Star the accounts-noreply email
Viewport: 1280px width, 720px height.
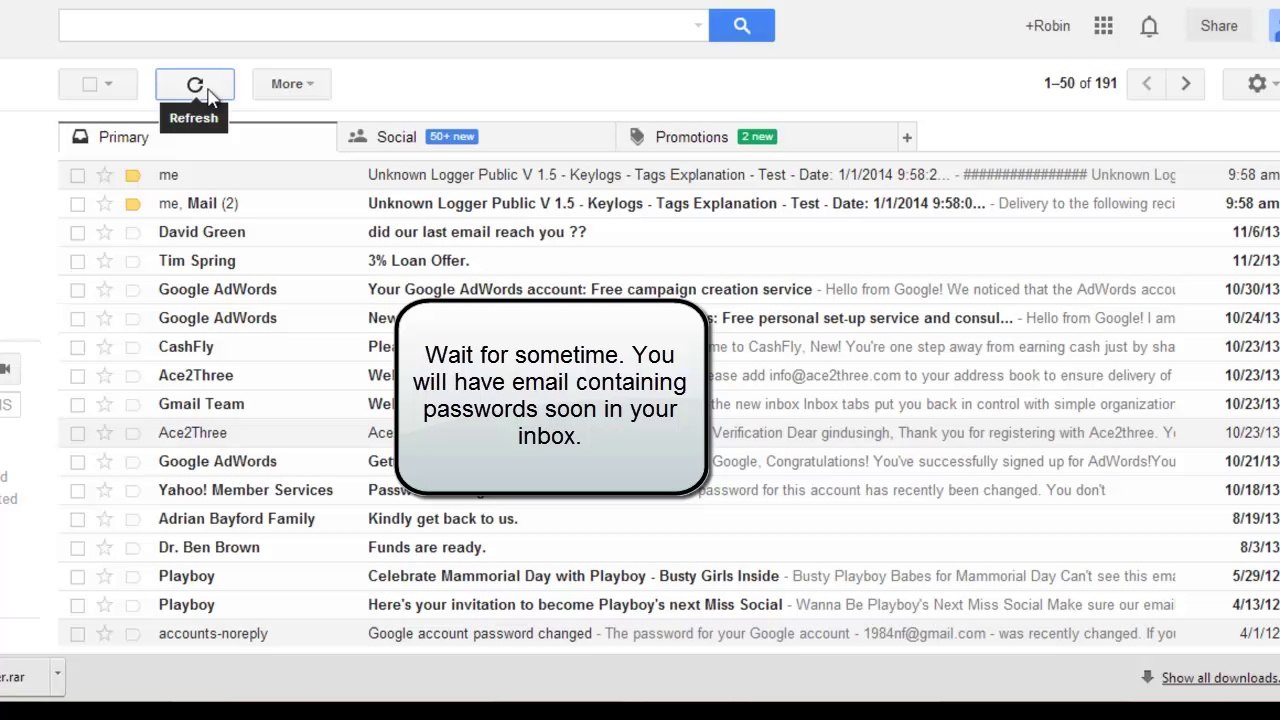pyautogui.click(x=105, y=634)
